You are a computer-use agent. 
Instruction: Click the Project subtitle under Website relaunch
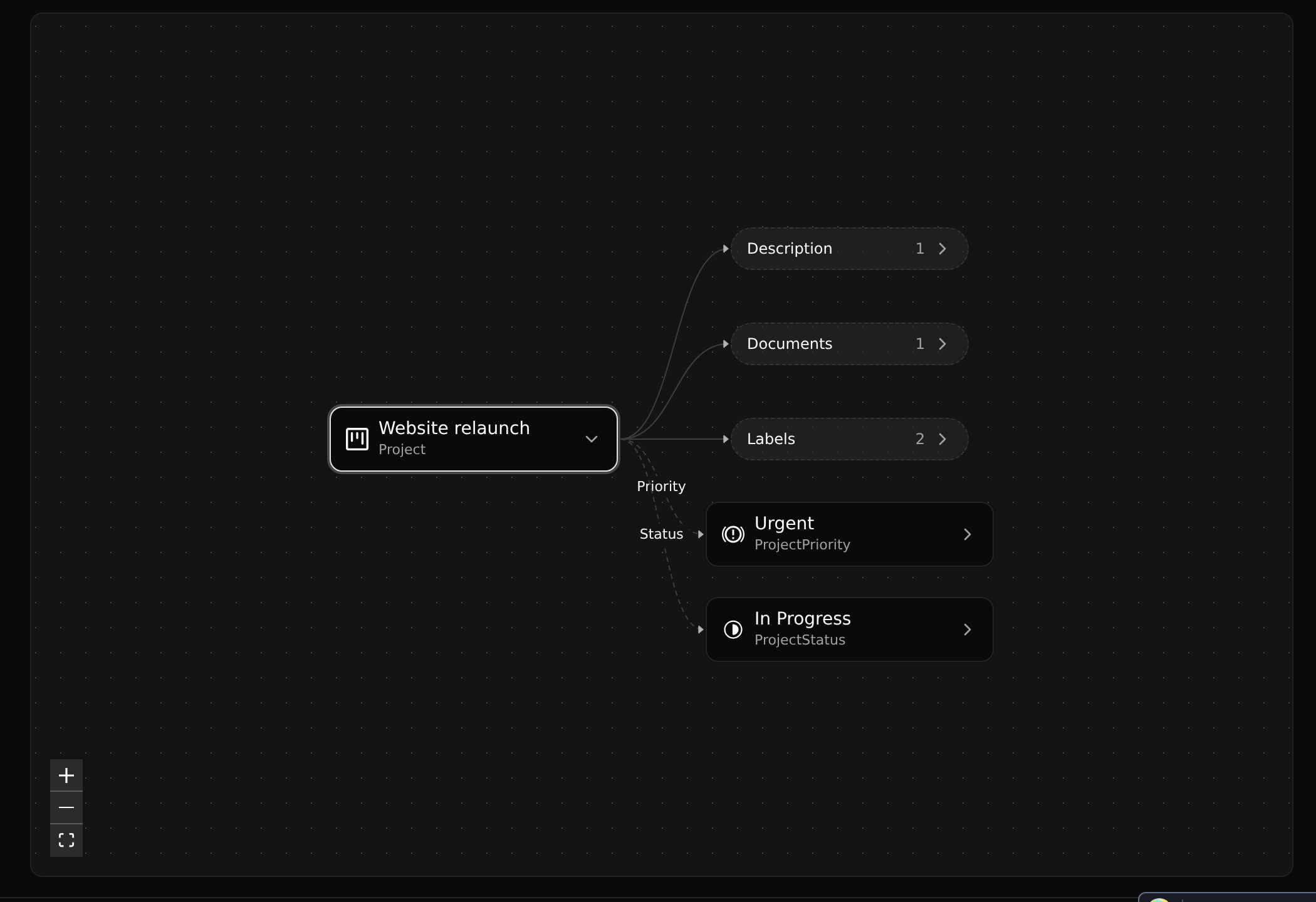point(402,450)
